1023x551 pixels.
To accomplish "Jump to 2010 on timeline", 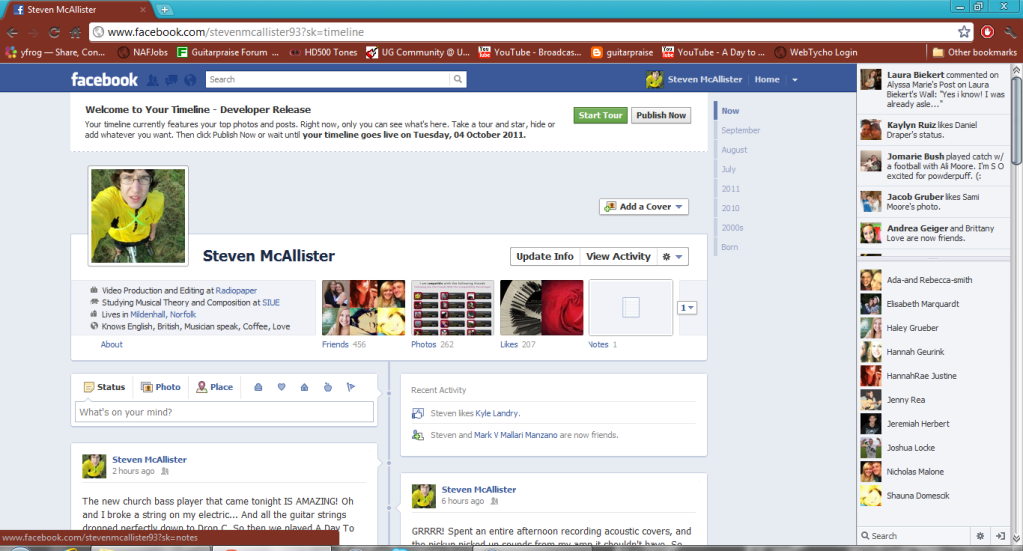I will (730, 208).
